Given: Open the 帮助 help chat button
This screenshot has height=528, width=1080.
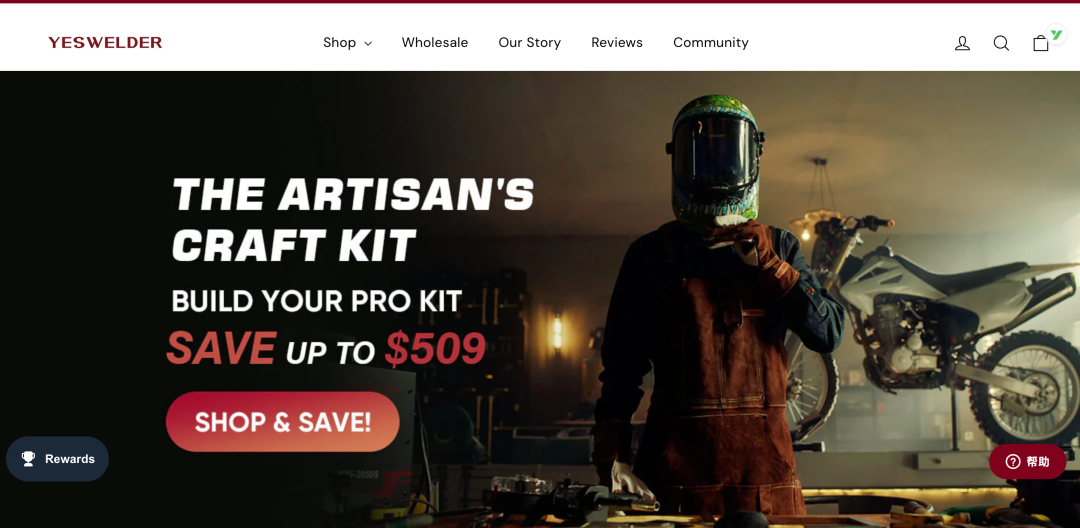Looking at the screenshot, I should (1028, 461).
